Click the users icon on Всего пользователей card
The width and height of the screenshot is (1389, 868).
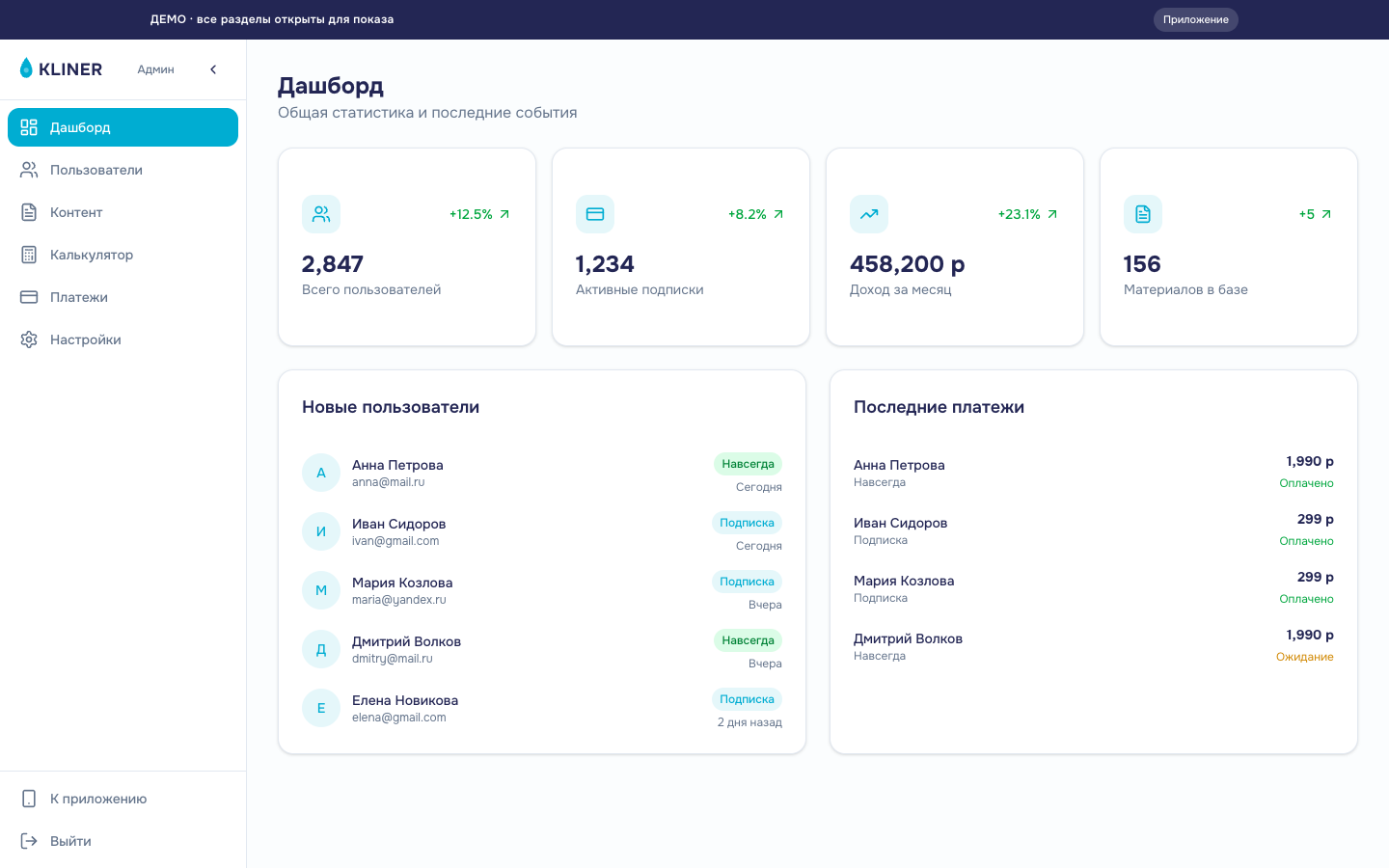pos(321,214)
